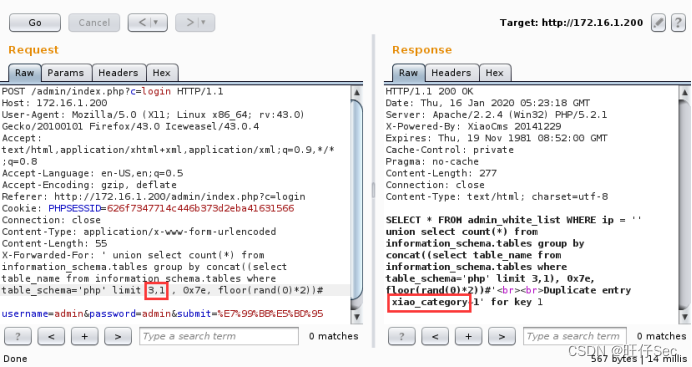Click the request scrollbar down arrow

357,316
